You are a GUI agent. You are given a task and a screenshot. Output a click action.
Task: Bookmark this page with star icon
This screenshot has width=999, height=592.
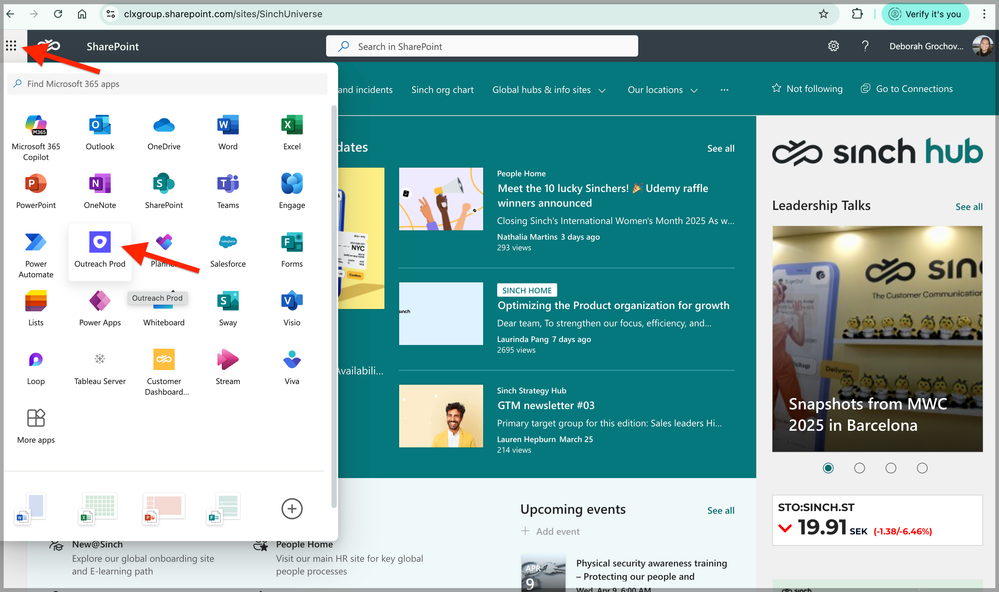[x=823, y=14]
